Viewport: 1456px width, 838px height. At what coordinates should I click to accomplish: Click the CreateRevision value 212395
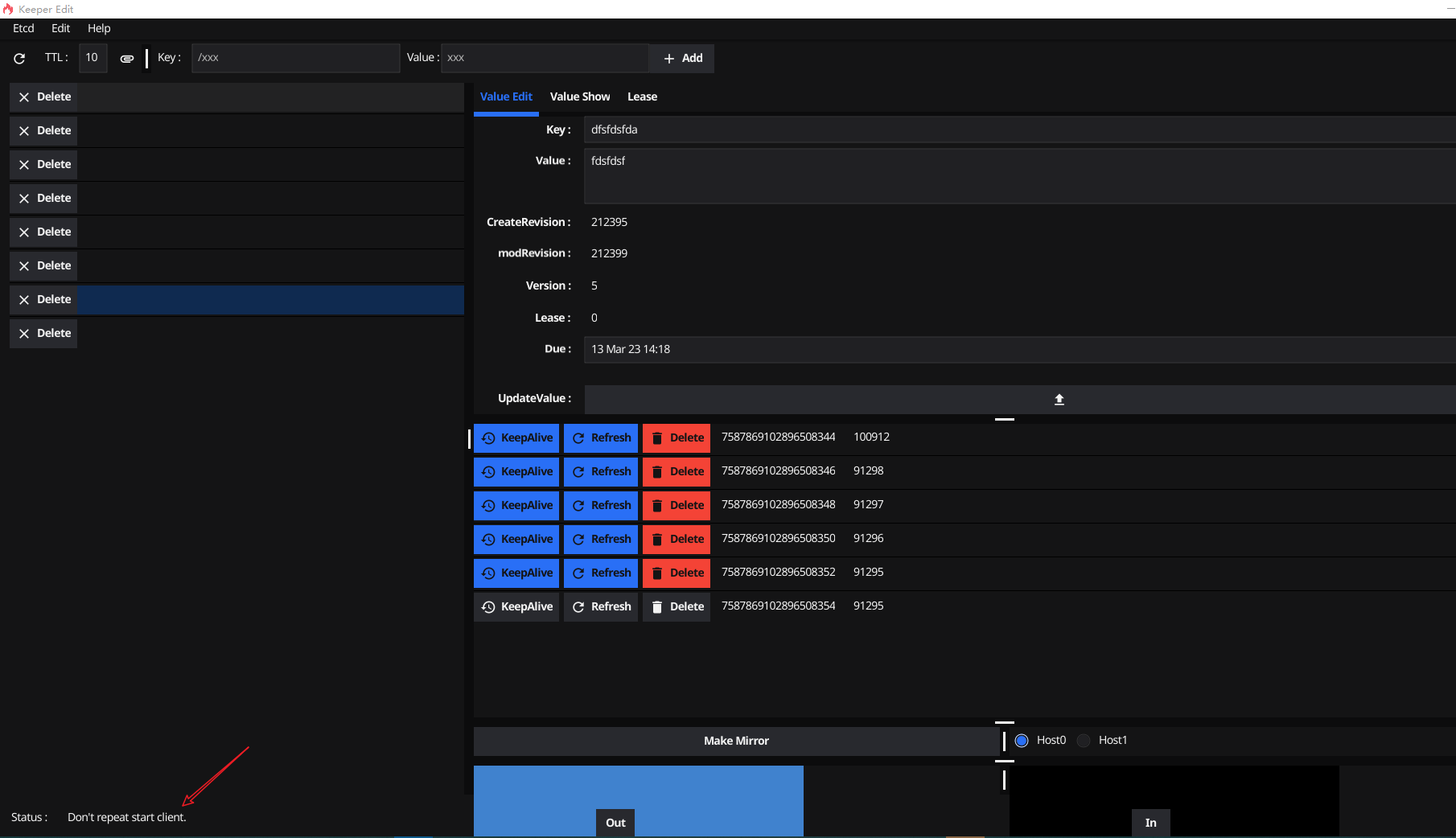pos(609,223)
